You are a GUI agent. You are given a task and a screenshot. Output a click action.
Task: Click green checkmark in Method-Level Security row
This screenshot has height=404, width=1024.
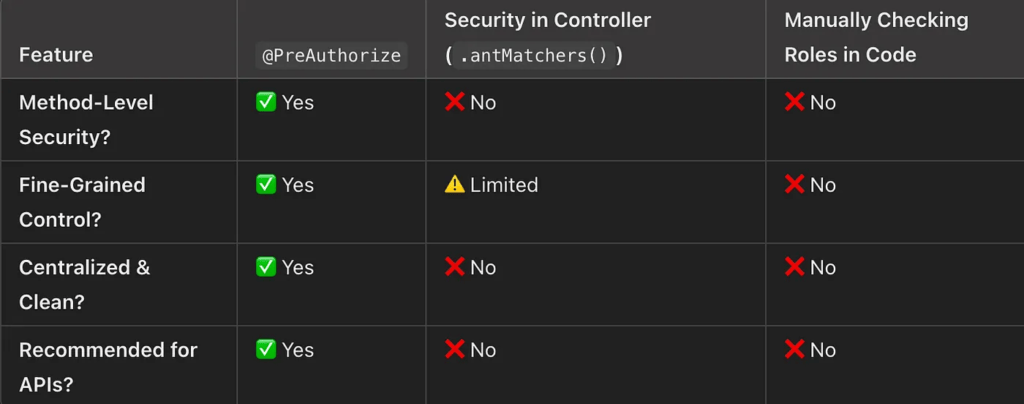coord(266,102)
